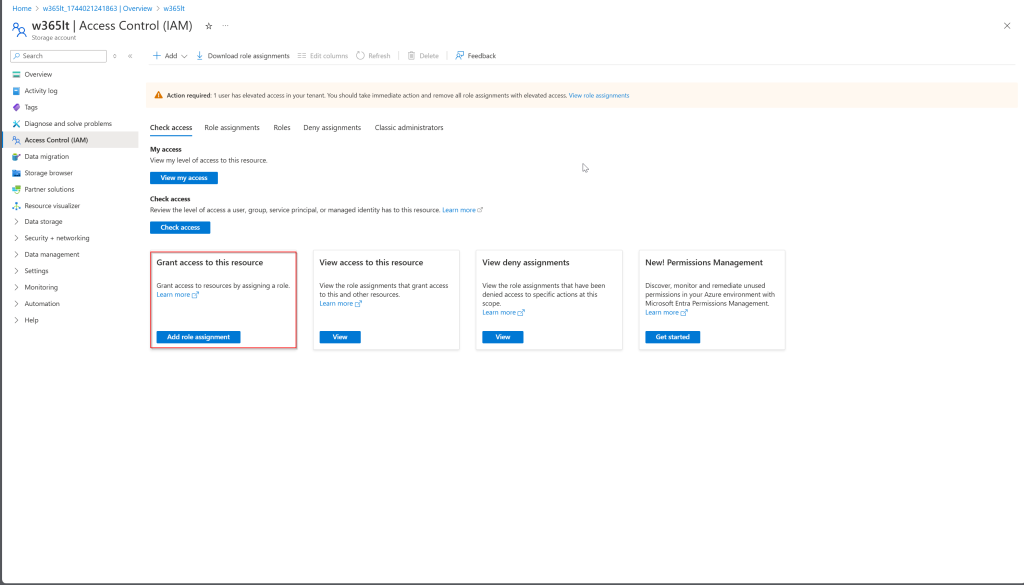
Task: Click the Edit columns icon
Action: tap(302, 55)
